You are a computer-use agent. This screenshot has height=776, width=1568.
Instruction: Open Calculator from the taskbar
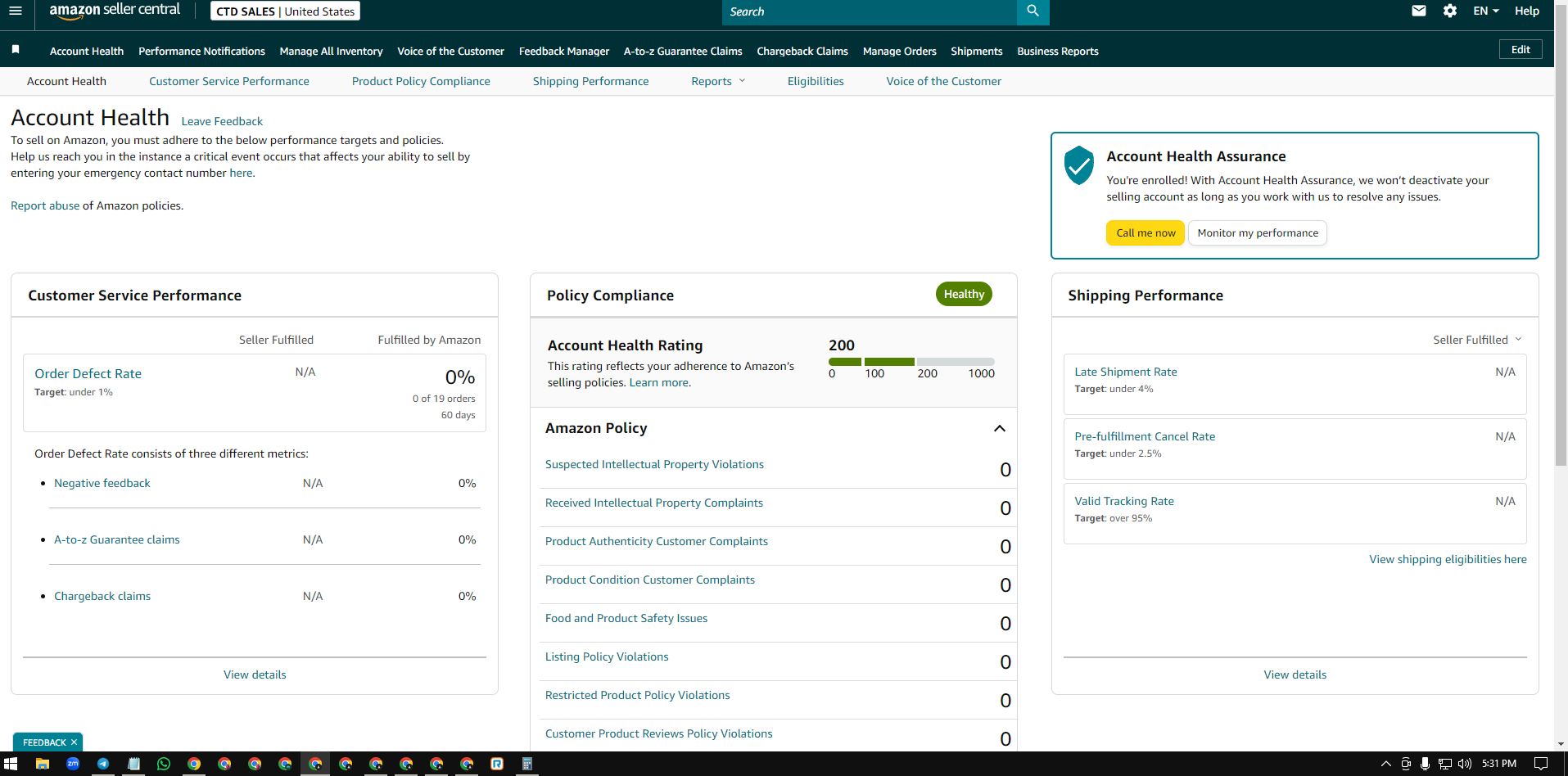click(x=527, y=764)
